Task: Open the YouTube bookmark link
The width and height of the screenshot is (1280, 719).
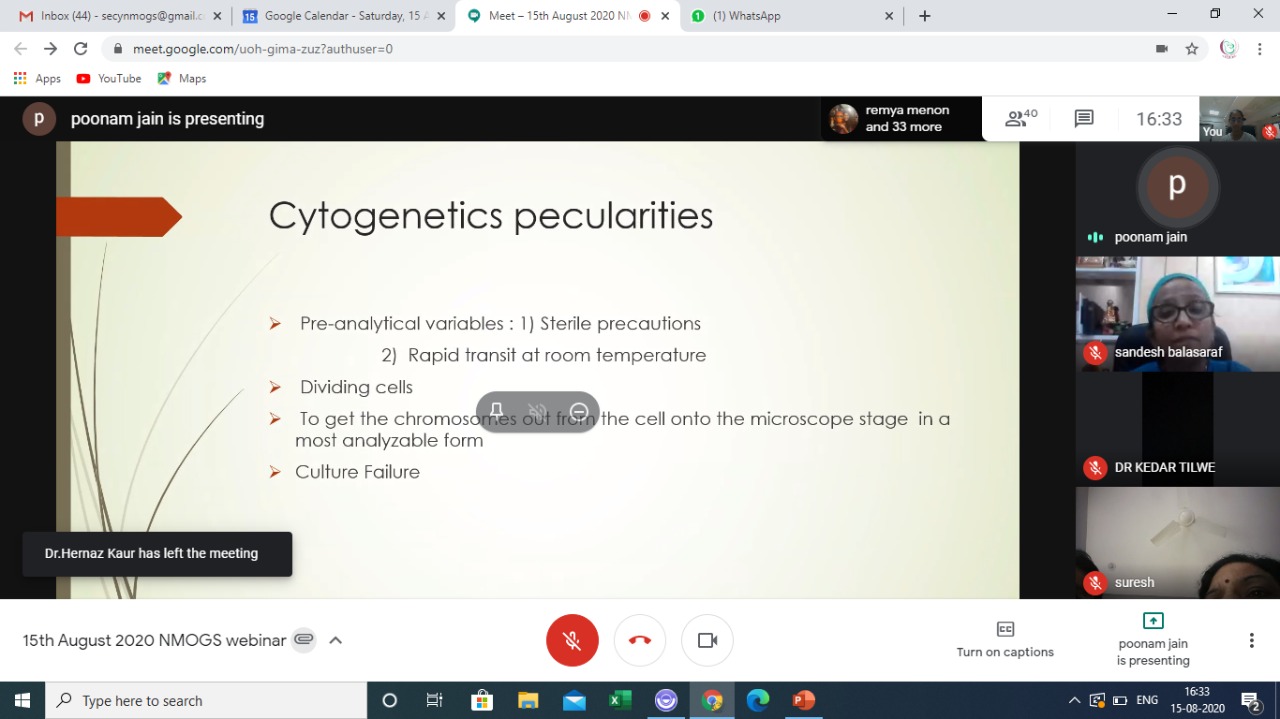Action: coord(109,78)
